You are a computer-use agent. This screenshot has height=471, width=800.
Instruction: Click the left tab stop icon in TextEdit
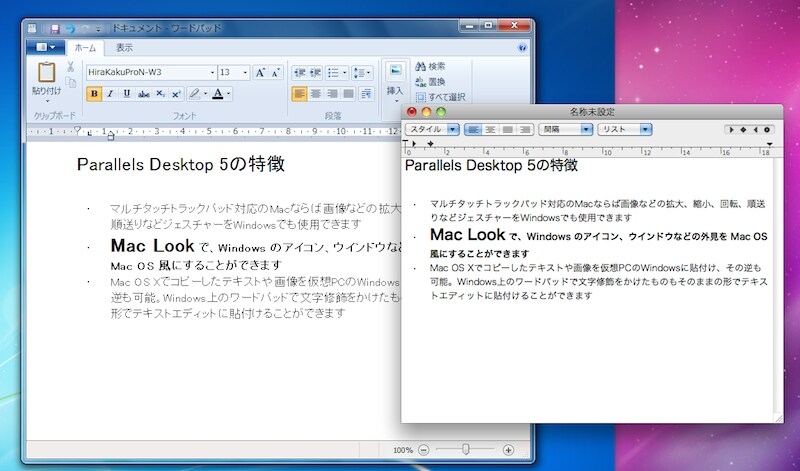point(731,130)
